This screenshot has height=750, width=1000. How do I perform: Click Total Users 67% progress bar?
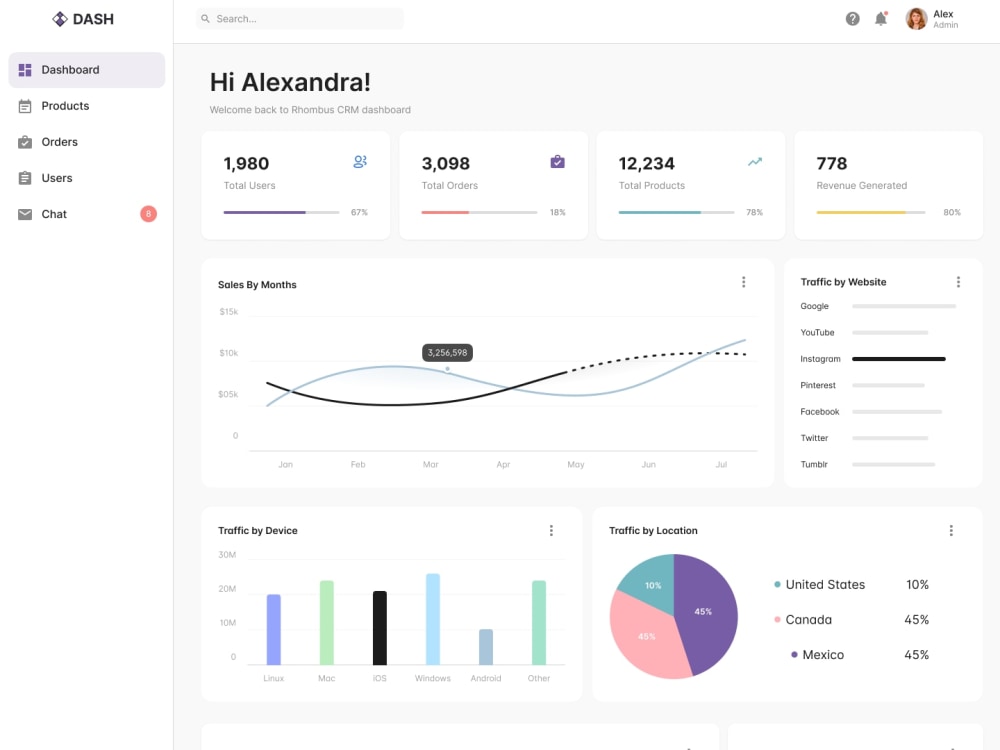(281, 212)
